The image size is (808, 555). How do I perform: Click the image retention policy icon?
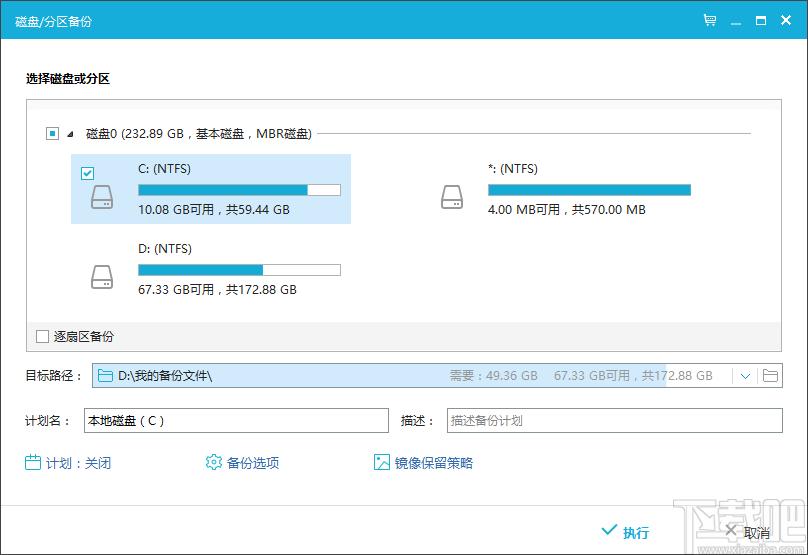381,462
